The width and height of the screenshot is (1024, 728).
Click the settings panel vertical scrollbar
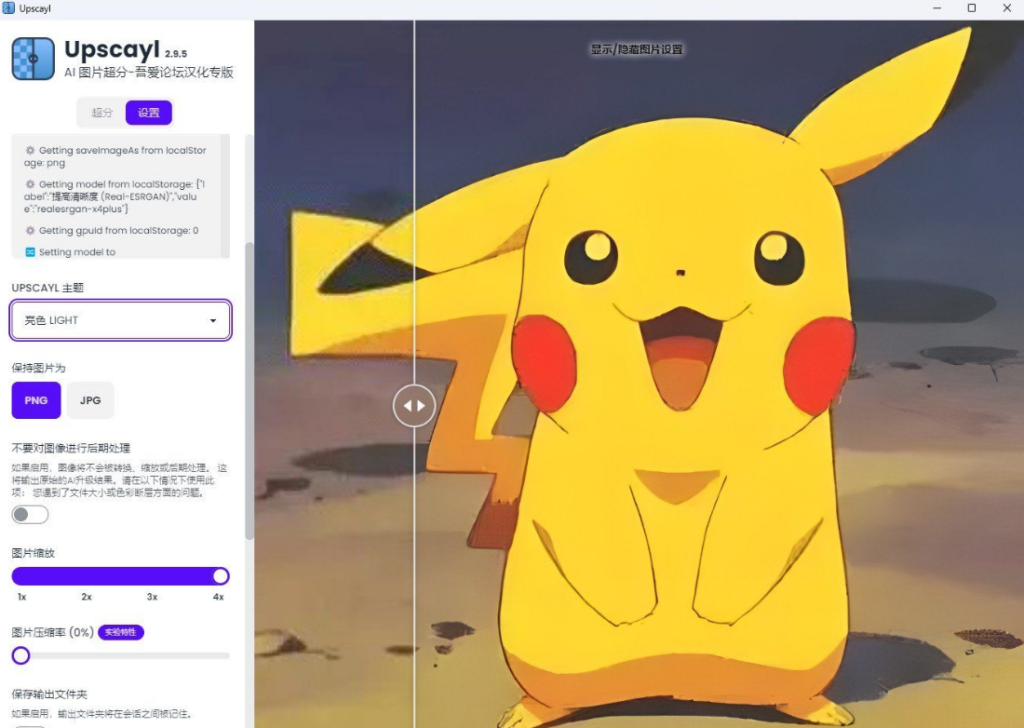pos(249,390)
